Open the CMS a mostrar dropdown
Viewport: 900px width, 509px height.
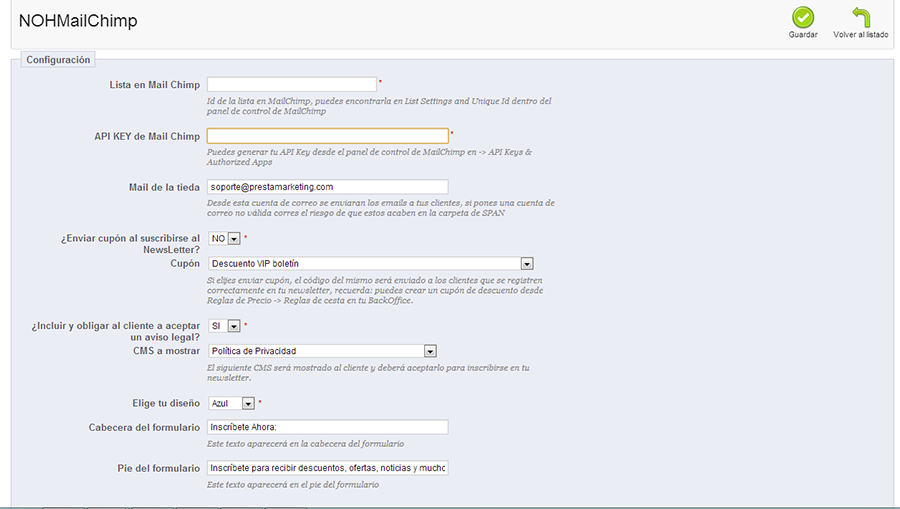point(323,351)
